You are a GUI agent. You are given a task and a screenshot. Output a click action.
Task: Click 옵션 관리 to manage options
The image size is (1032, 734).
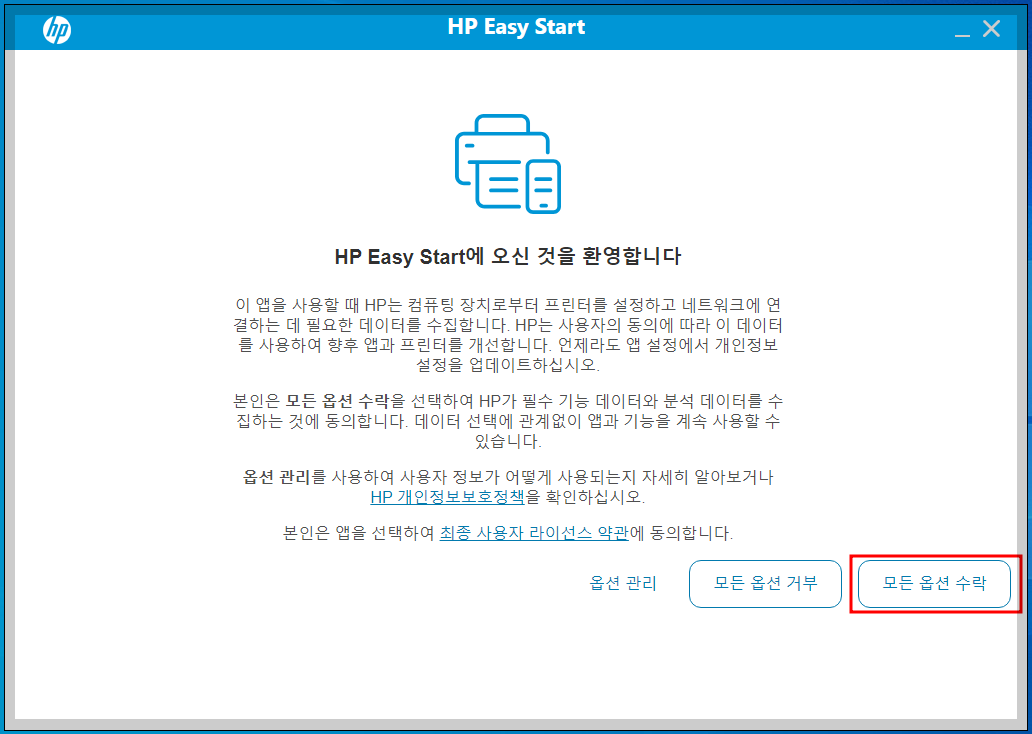[x=623, y=583]
